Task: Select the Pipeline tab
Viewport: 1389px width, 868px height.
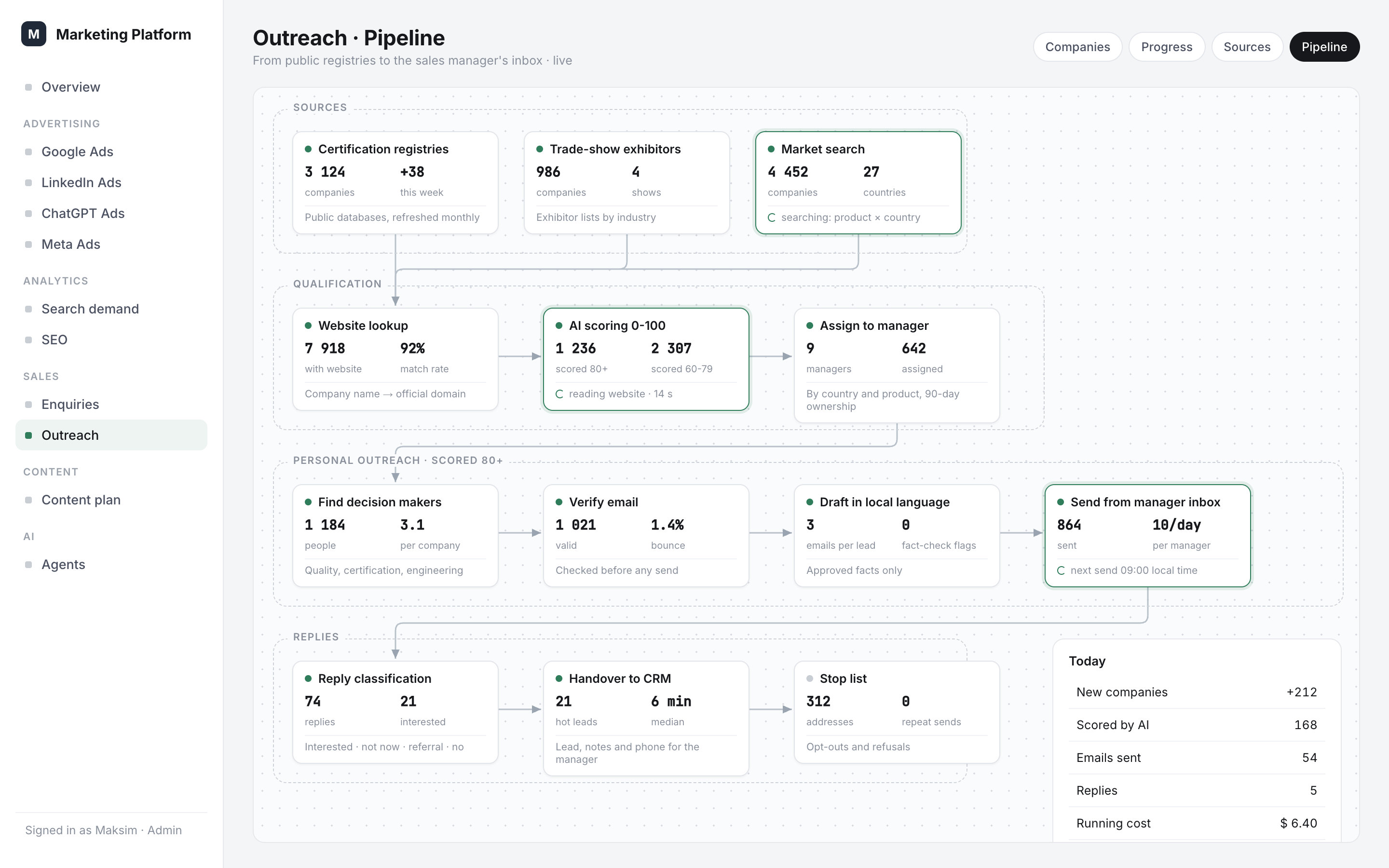Action: (1324, 46)
